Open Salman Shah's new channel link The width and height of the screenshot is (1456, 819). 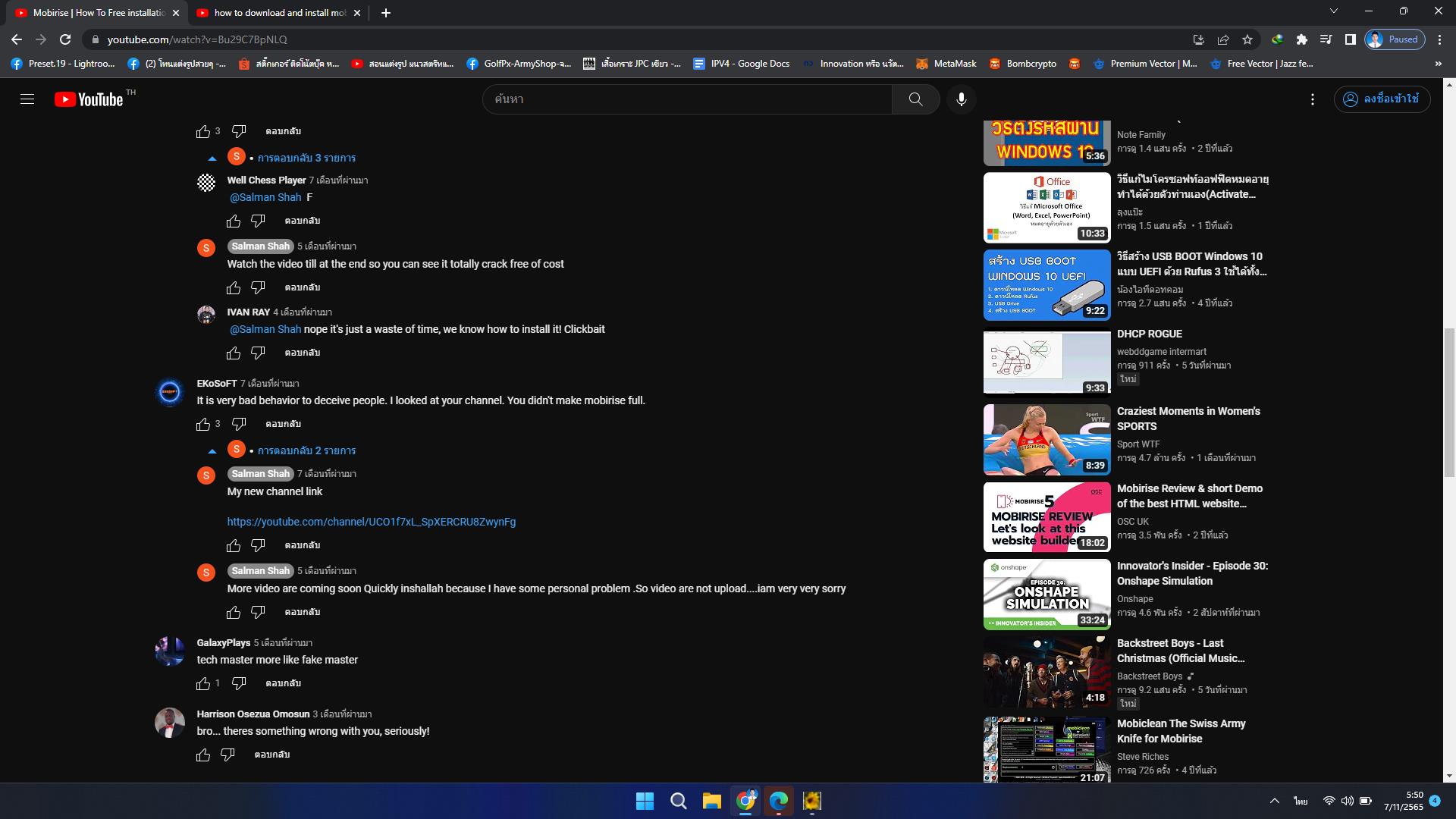pos(371,522)
